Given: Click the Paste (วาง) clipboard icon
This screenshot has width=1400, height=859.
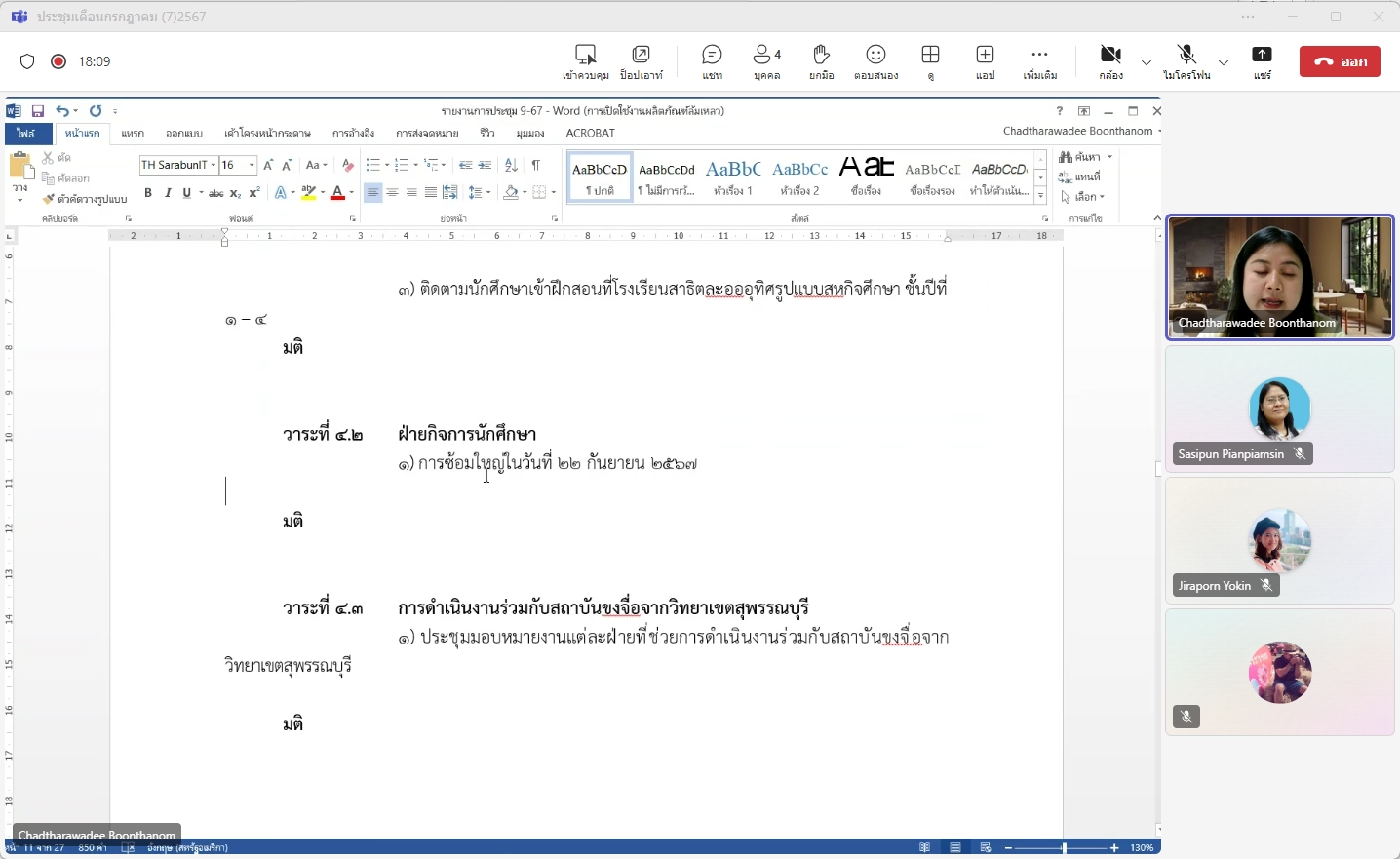Looking at the screenshot, I should [x=20, y=168].
